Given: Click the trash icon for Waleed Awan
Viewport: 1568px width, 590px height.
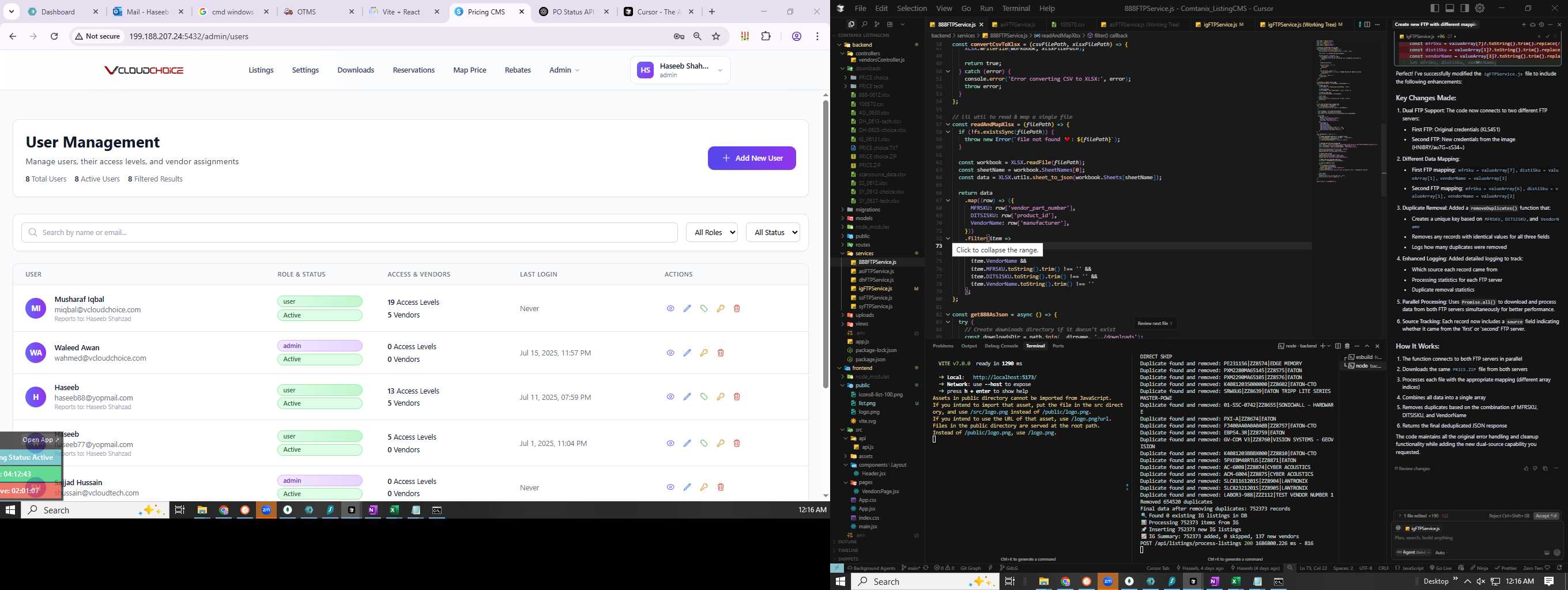Looking at the screenshot, I should [720, 353].
